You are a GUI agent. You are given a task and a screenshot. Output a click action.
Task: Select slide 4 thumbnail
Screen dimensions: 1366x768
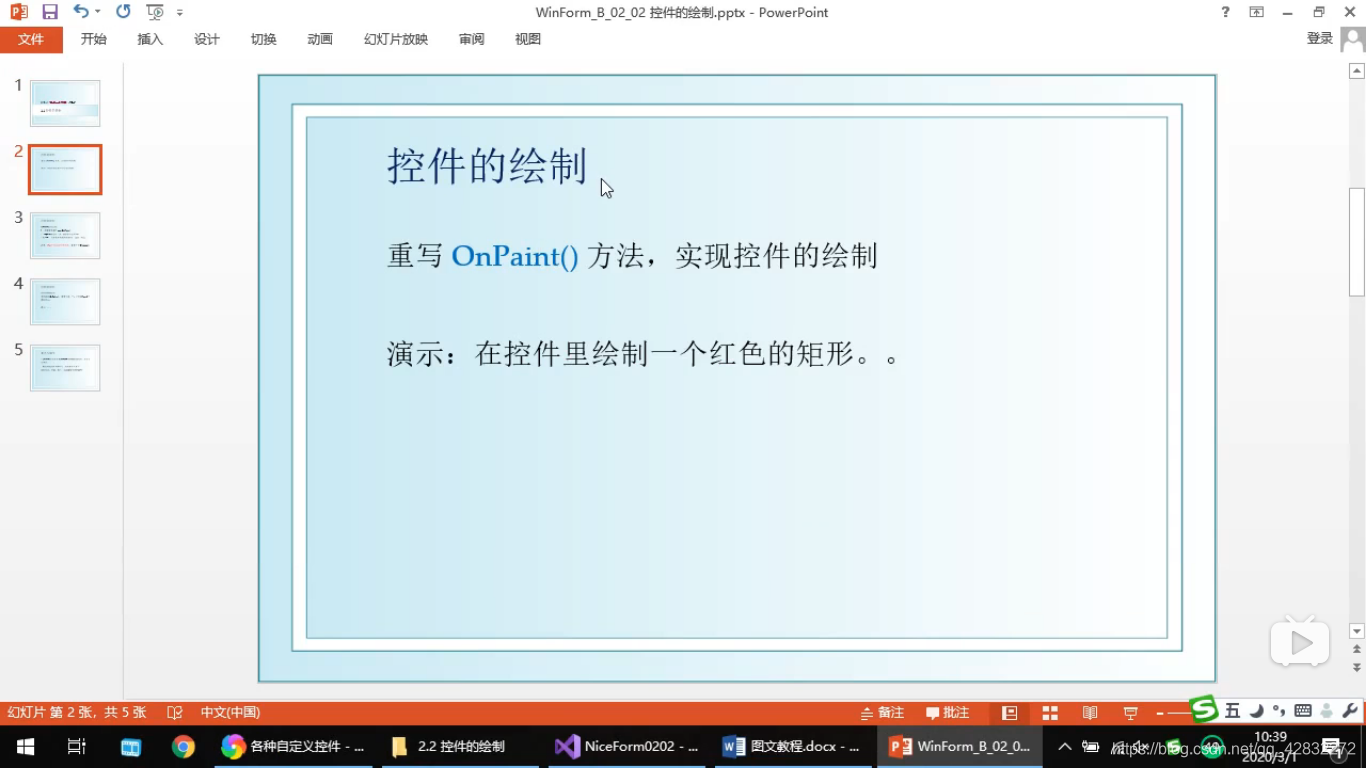pyautogui.click(x=65, y=301)
